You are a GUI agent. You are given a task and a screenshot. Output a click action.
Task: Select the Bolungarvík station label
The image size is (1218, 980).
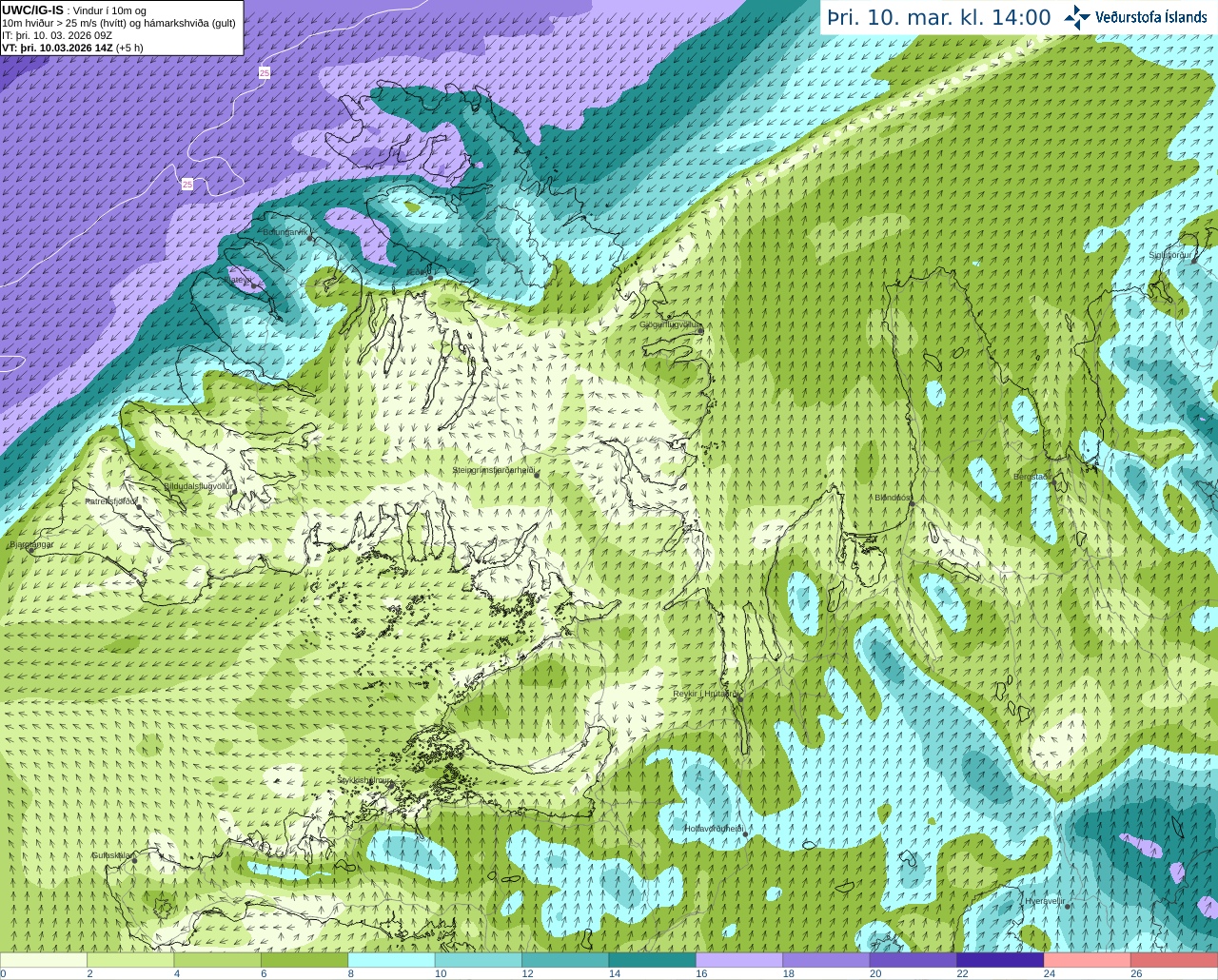(x=284, y=232)
